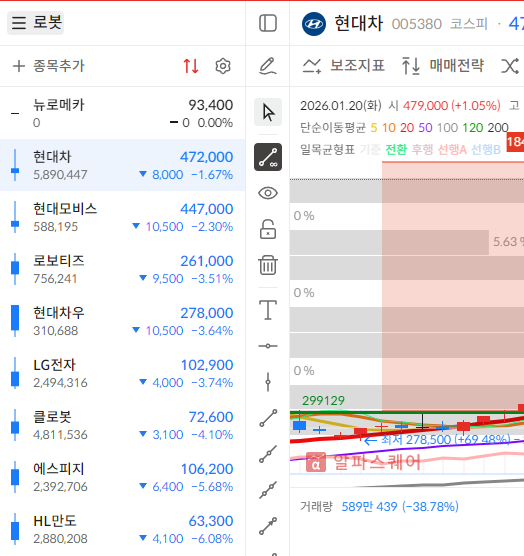
Task: Select 클로봇 in the watchlist
Action: 123,426
